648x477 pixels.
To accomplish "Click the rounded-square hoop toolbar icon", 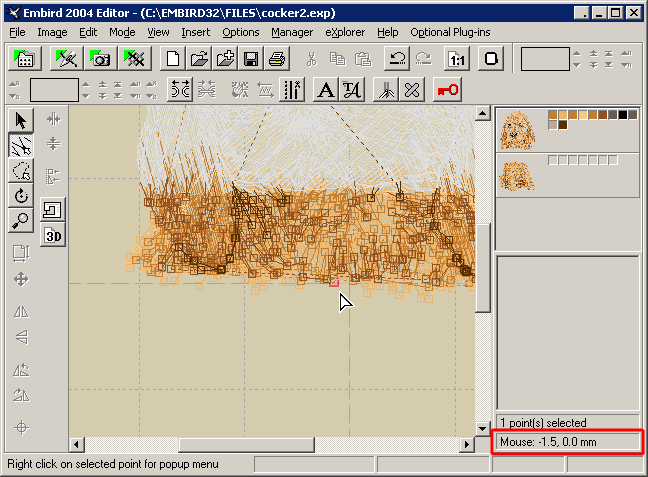I will 491,58.
